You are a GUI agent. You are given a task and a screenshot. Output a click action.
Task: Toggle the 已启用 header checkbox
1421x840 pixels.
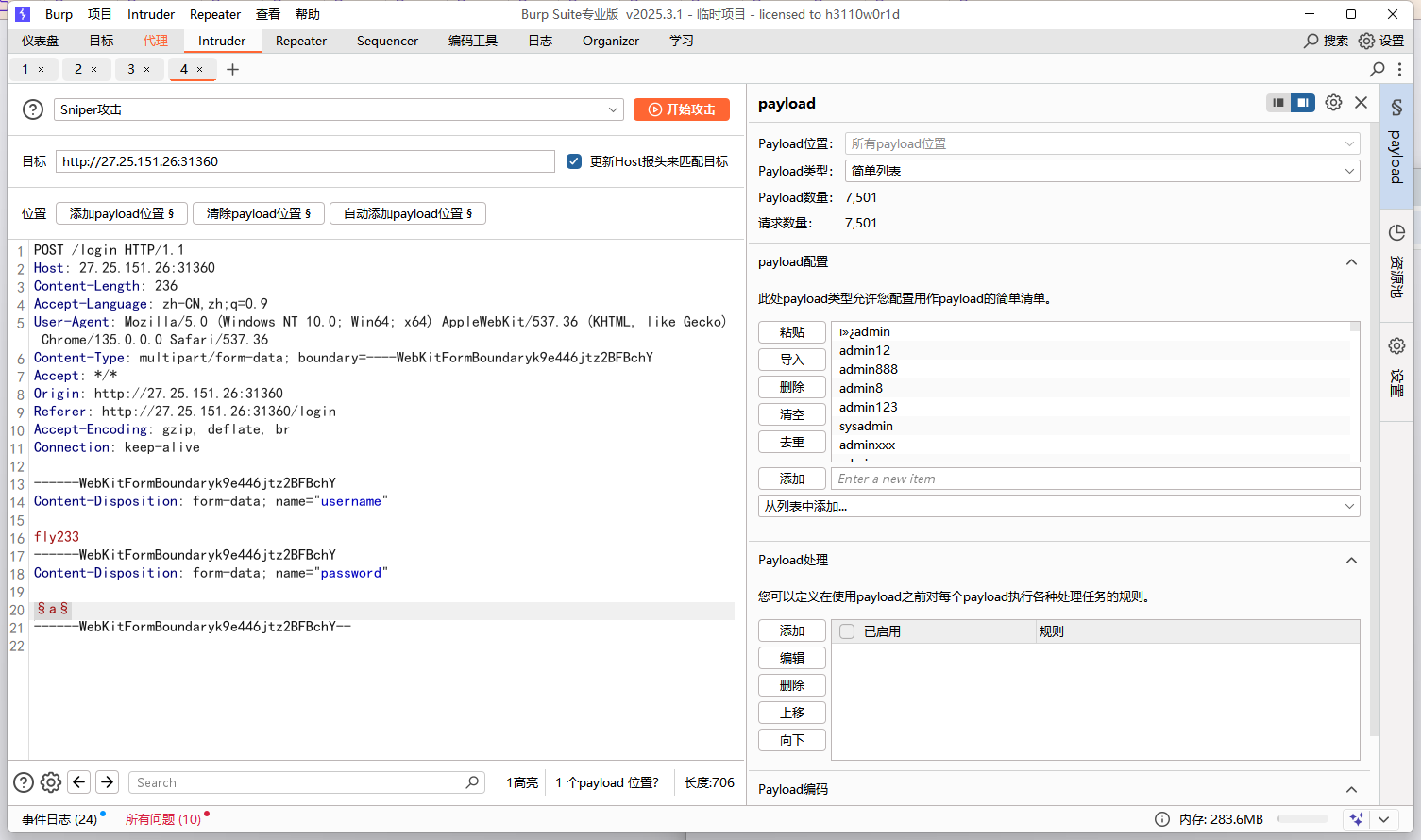(x=847, y=631)
